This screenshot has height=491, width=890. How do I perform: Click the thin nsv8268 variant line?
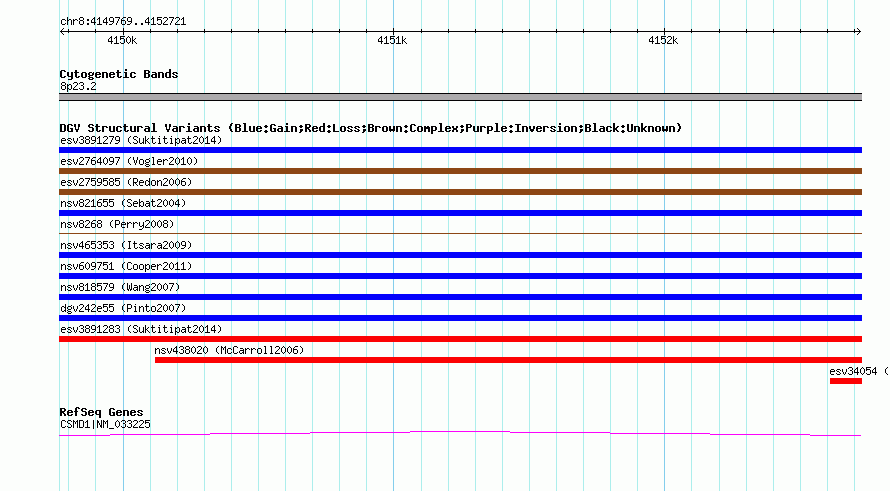coord(460,233)
